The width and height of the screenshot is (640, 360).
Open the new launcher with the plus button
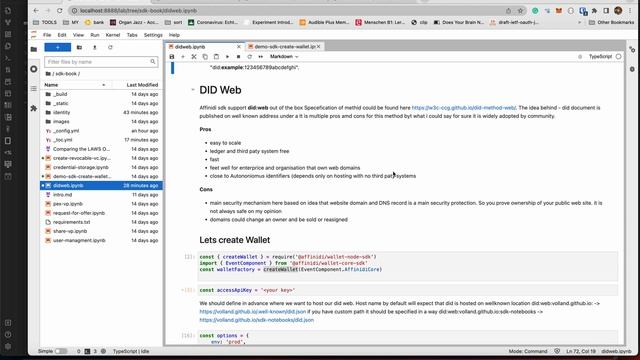[x=58, y=47]
